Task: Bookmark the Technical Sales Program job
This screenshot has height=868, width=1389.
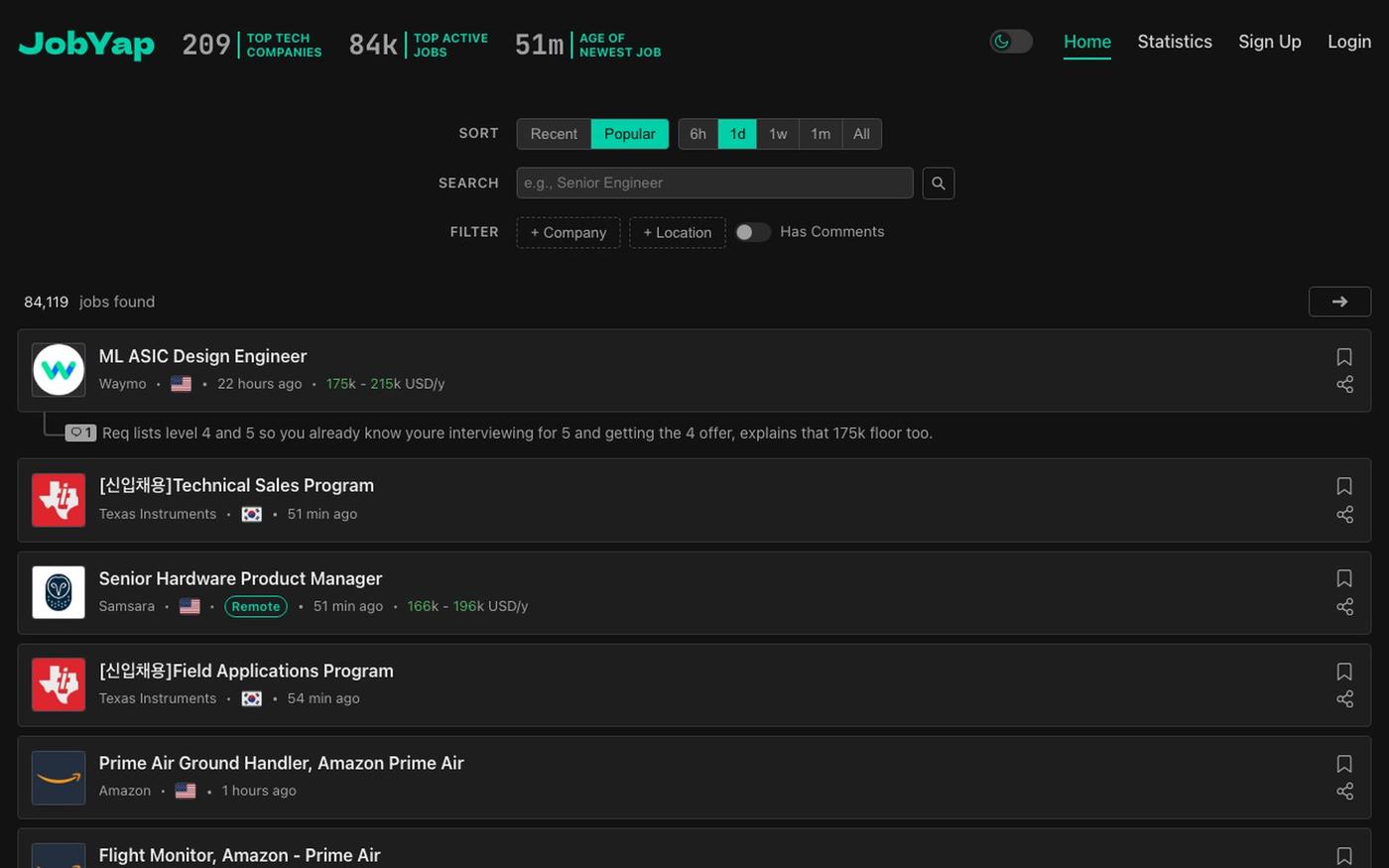Action: [x=1344, y=486]
